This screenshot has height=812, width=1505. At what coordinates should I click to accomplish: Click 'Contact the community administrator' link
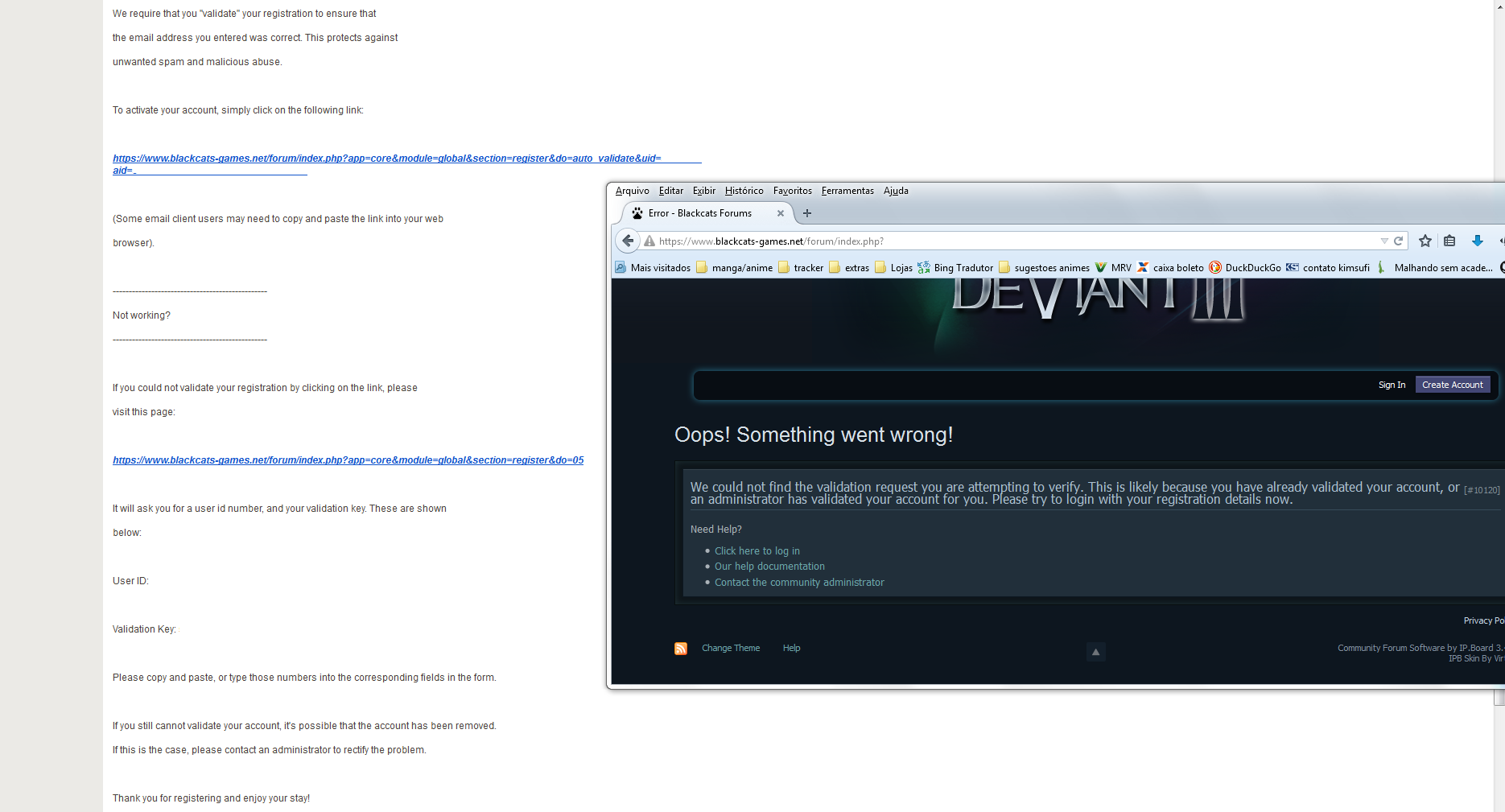799,583
